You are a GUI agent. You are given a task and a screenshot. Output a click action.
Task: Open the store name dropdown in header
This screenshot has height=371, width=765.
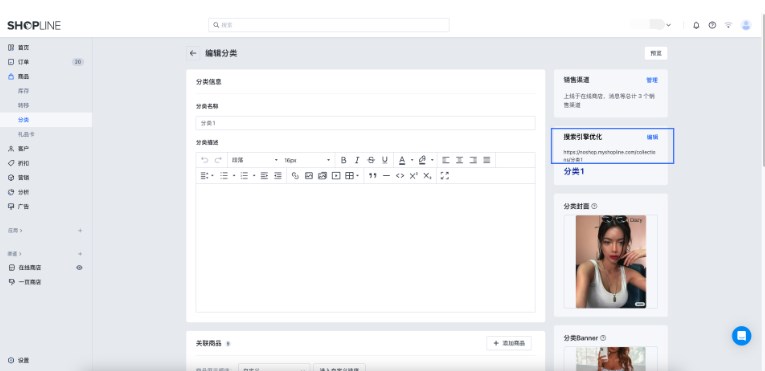[x=651, y=25]
